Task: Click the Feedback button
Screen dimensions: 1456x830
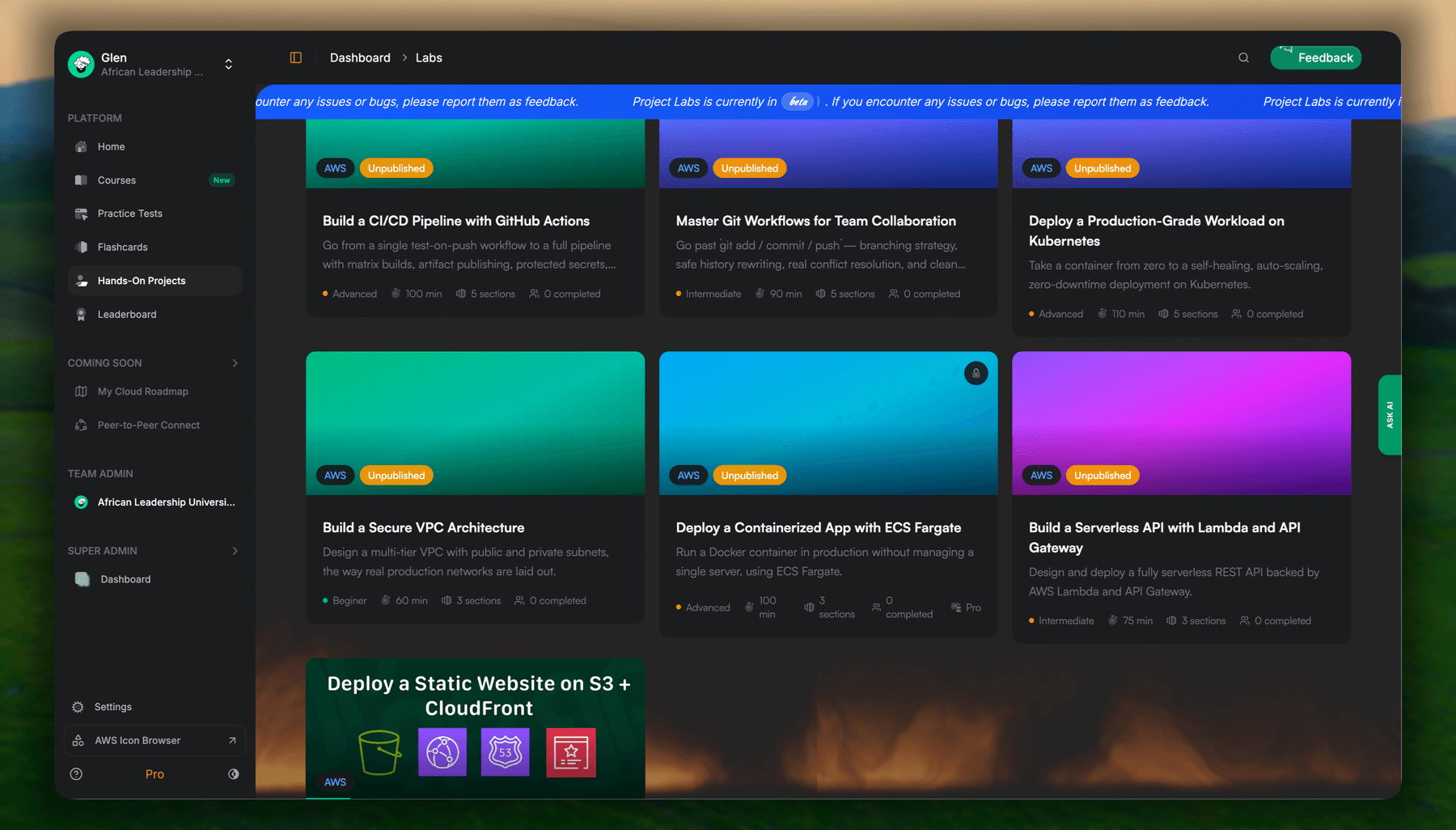Action: (1316, 57)
